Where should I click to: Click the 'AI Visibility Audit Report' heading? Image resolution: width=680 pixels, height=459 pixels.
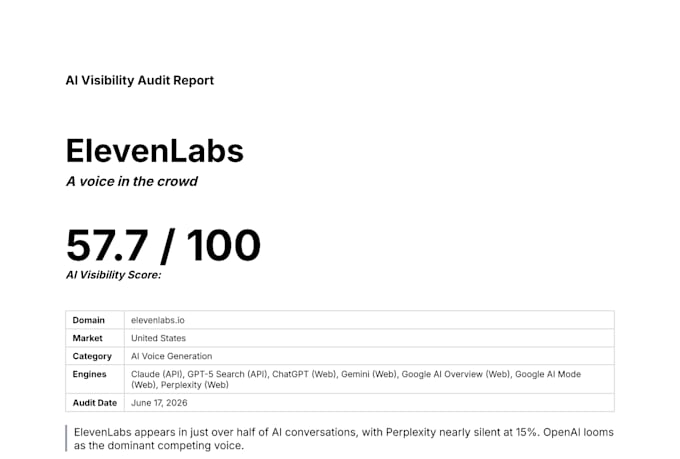(x=140, y=81)
